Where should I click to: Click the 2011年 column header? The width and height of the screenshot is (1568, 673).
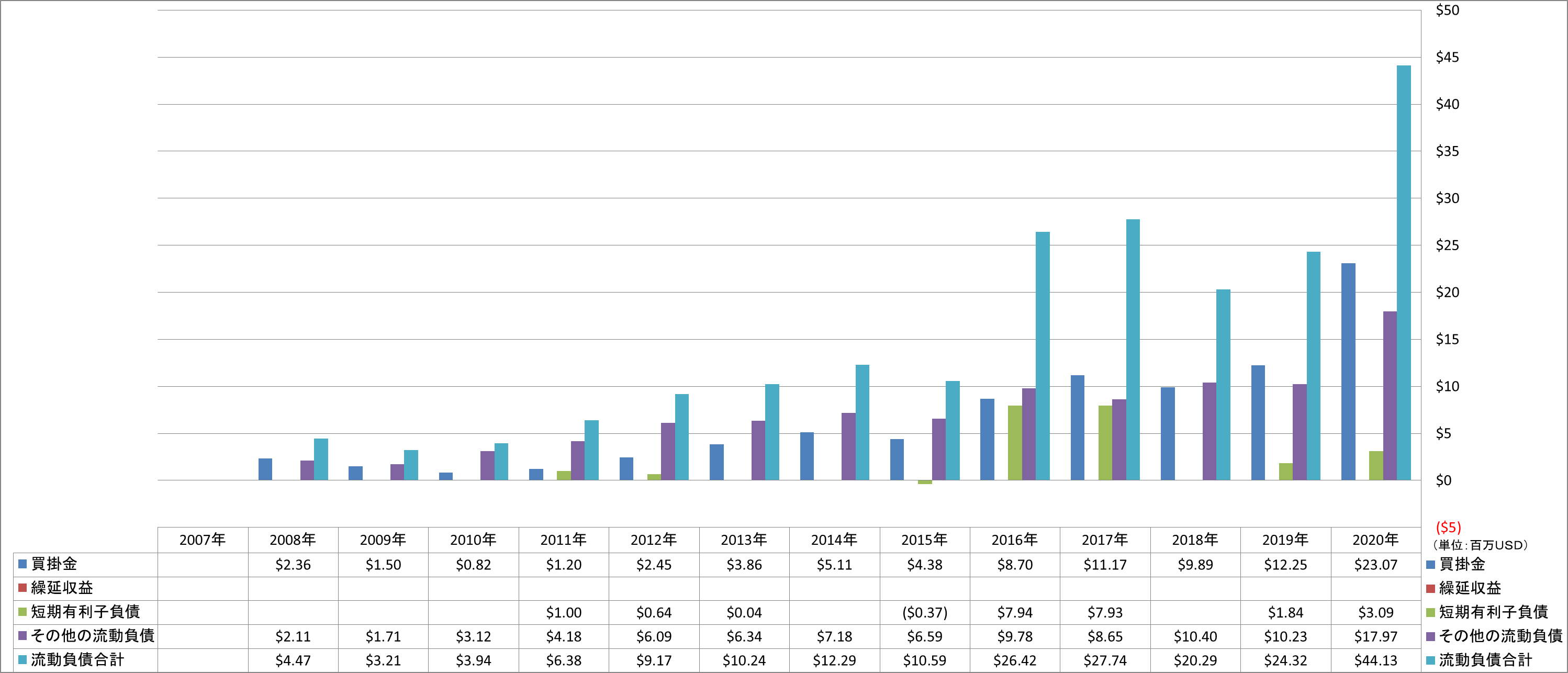coord(564,540)
